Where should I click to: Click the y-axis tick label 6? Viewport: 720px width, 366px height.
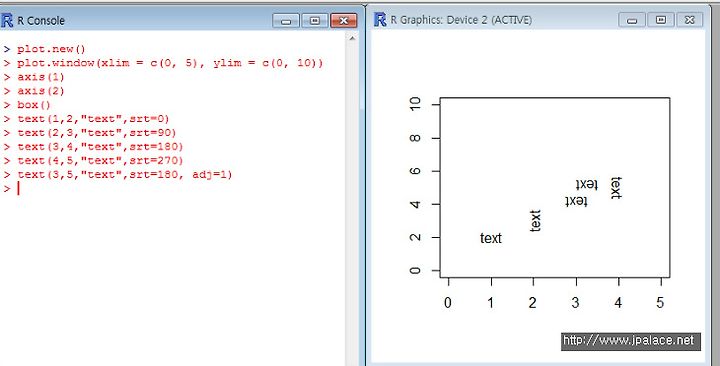415,171
